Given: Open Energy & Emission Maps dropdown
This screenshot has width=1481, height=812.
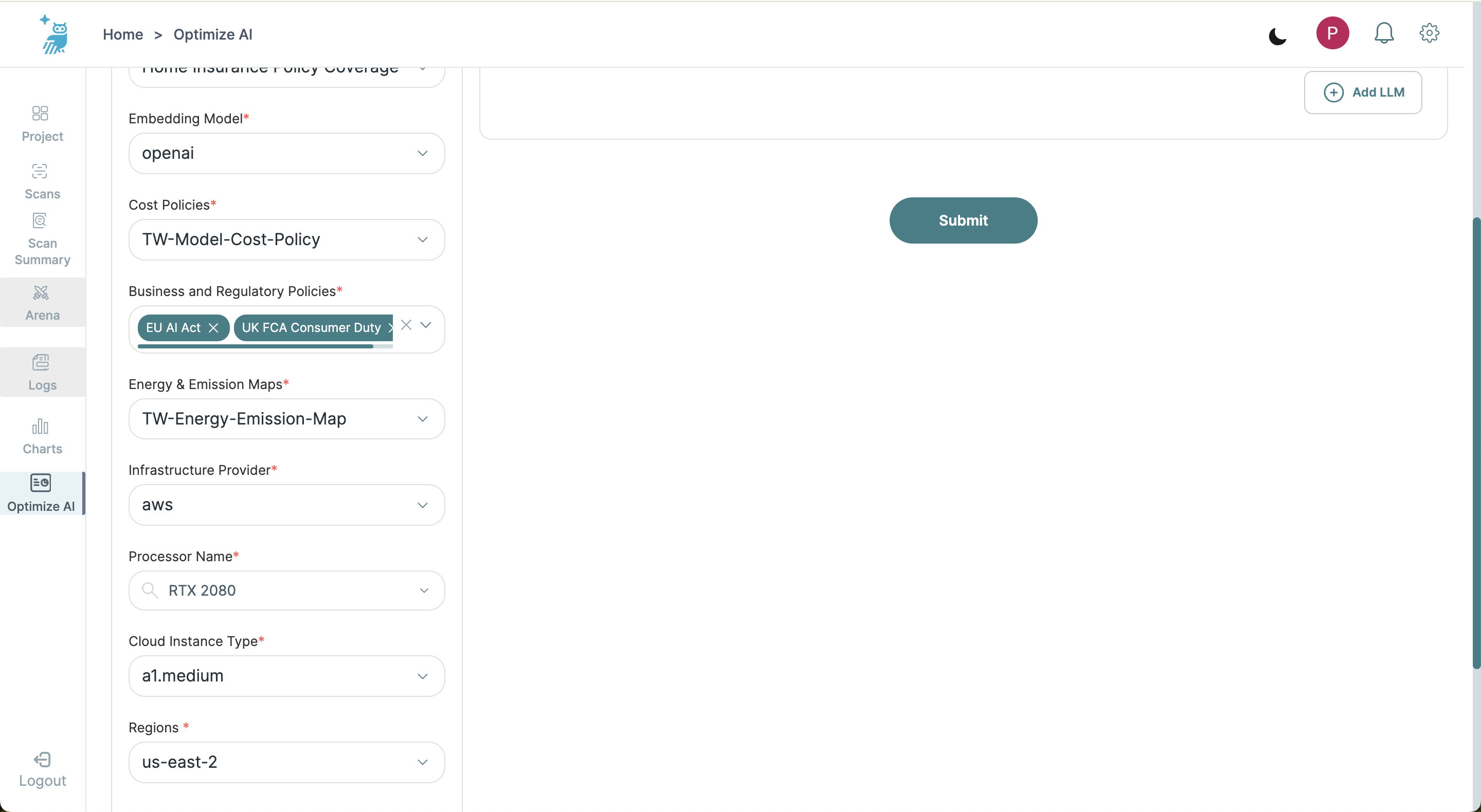Looking at the screenshot, I should [286, 419].
